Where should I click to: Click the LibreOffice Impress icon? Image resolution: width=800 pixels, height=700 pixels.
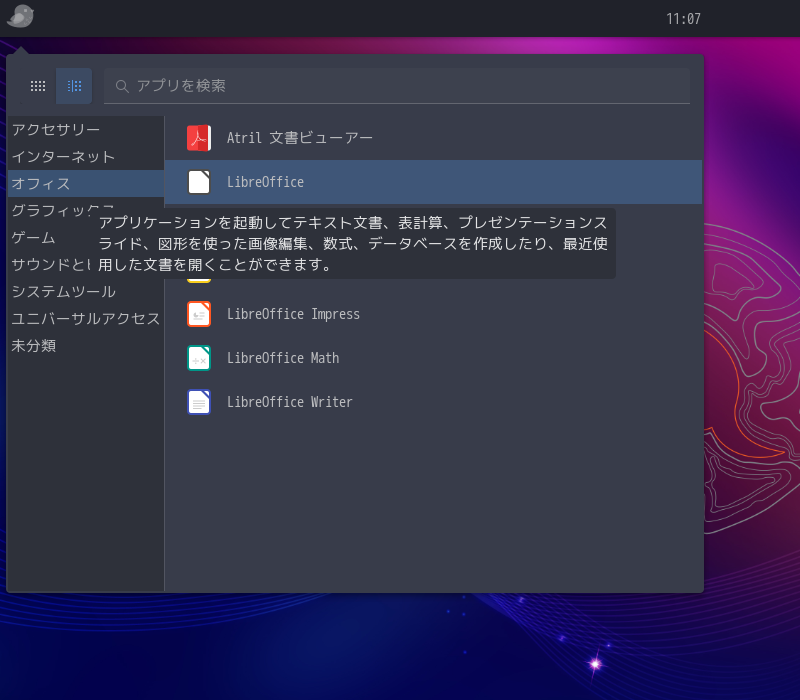[199, 314]
